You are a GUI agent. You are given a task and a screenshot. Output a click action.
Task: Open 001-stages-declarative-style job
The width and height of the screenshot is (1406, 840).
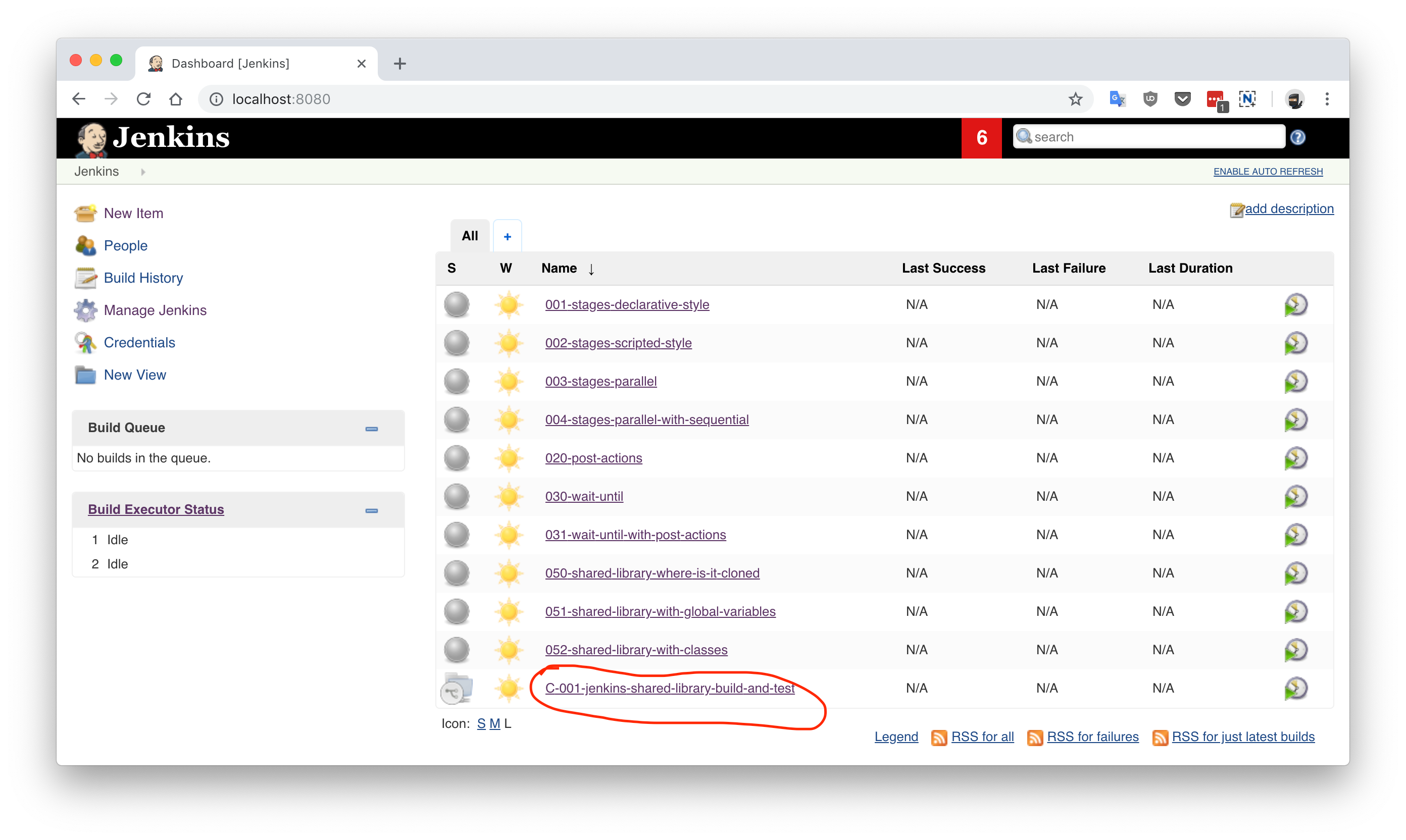coord(627,304)
